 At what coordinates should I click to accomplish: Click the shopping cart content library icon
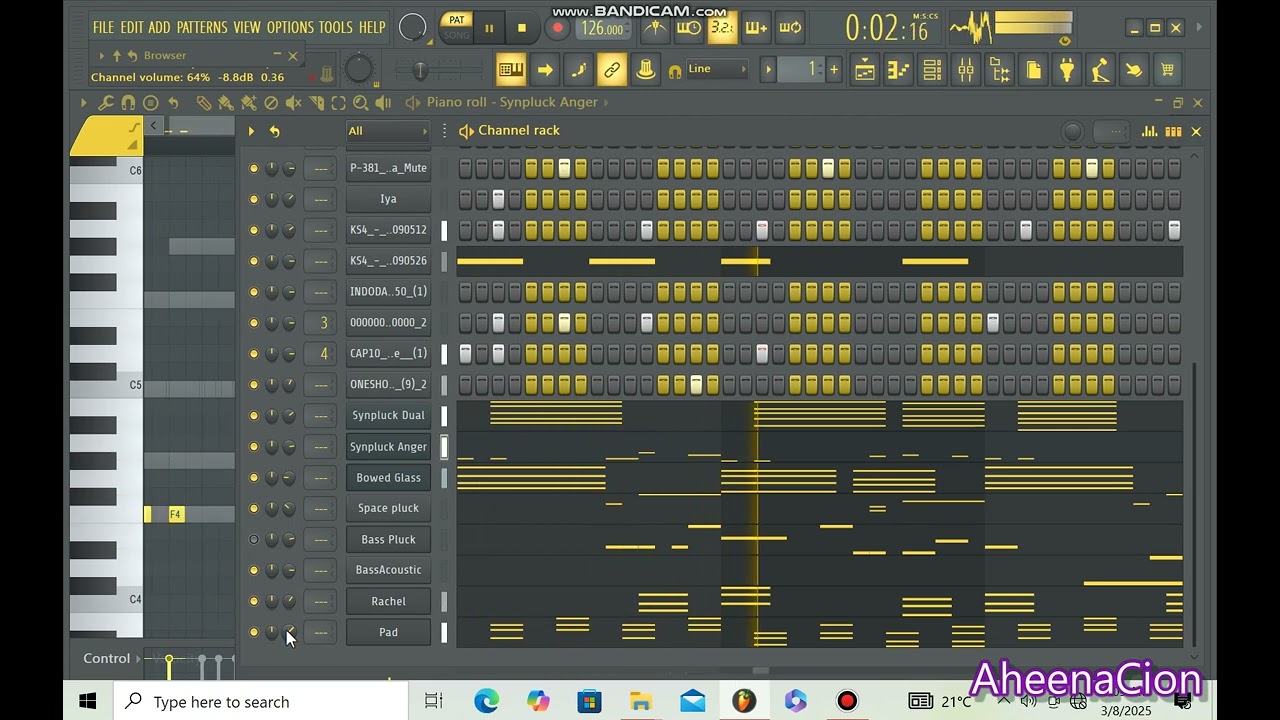coord(1167,70)
